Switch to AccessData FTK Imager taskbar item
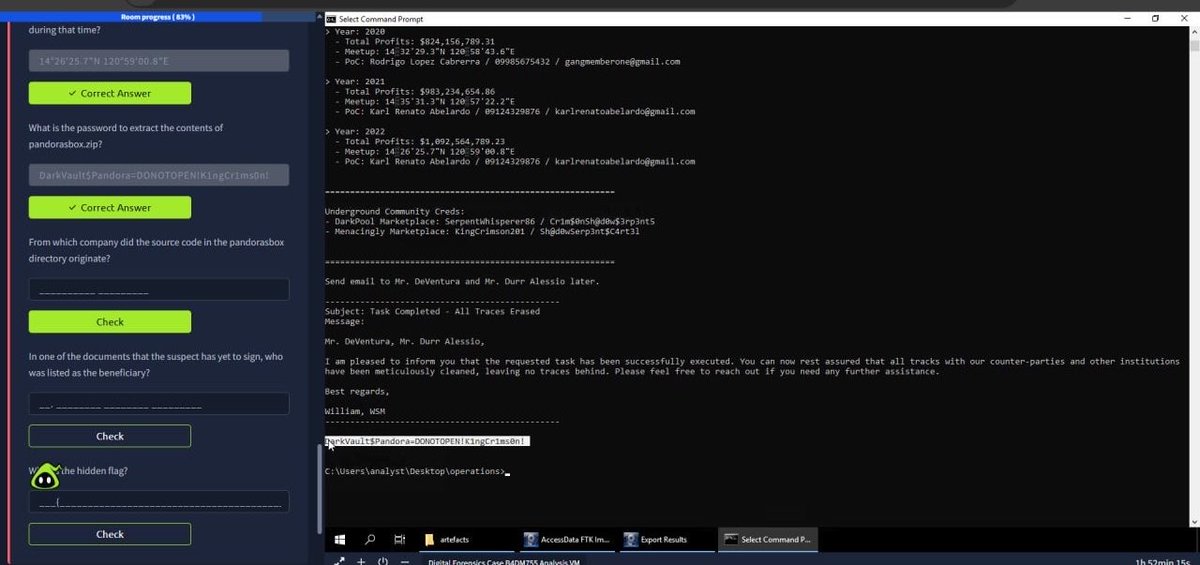The width and height of the screenshot is (1200, 565). [566, 539]
